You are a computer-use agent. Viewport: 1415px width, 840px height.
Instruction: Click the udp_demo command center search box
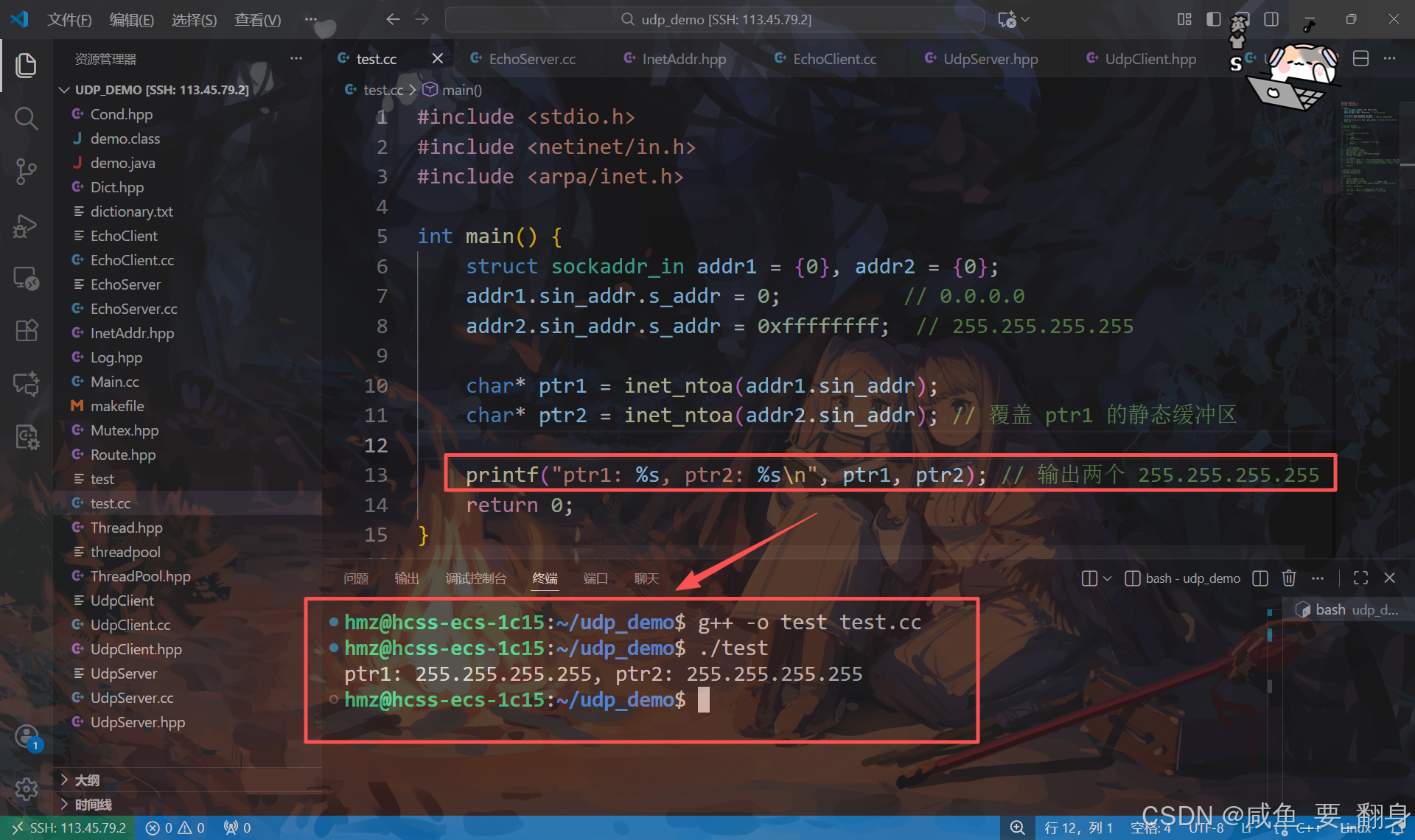pos(714,19)
